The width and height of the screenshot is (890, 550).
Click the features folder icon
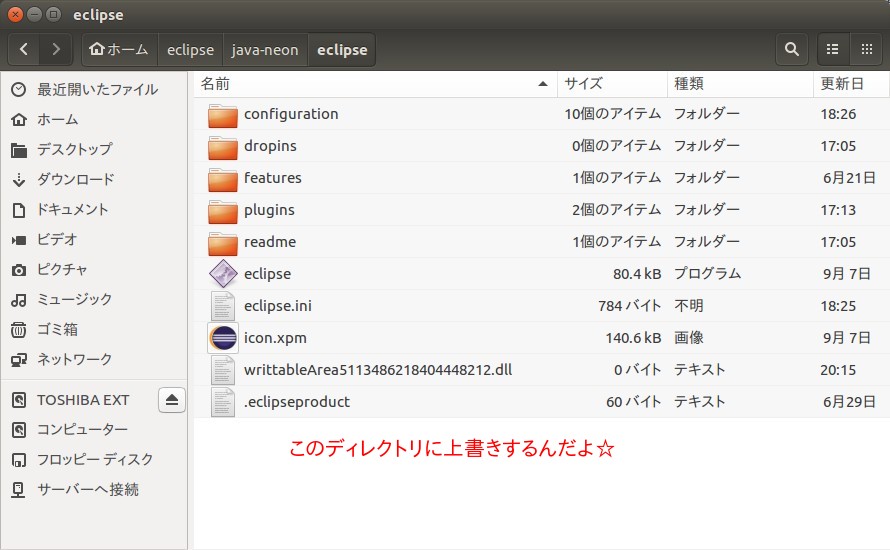click(222, 178)
